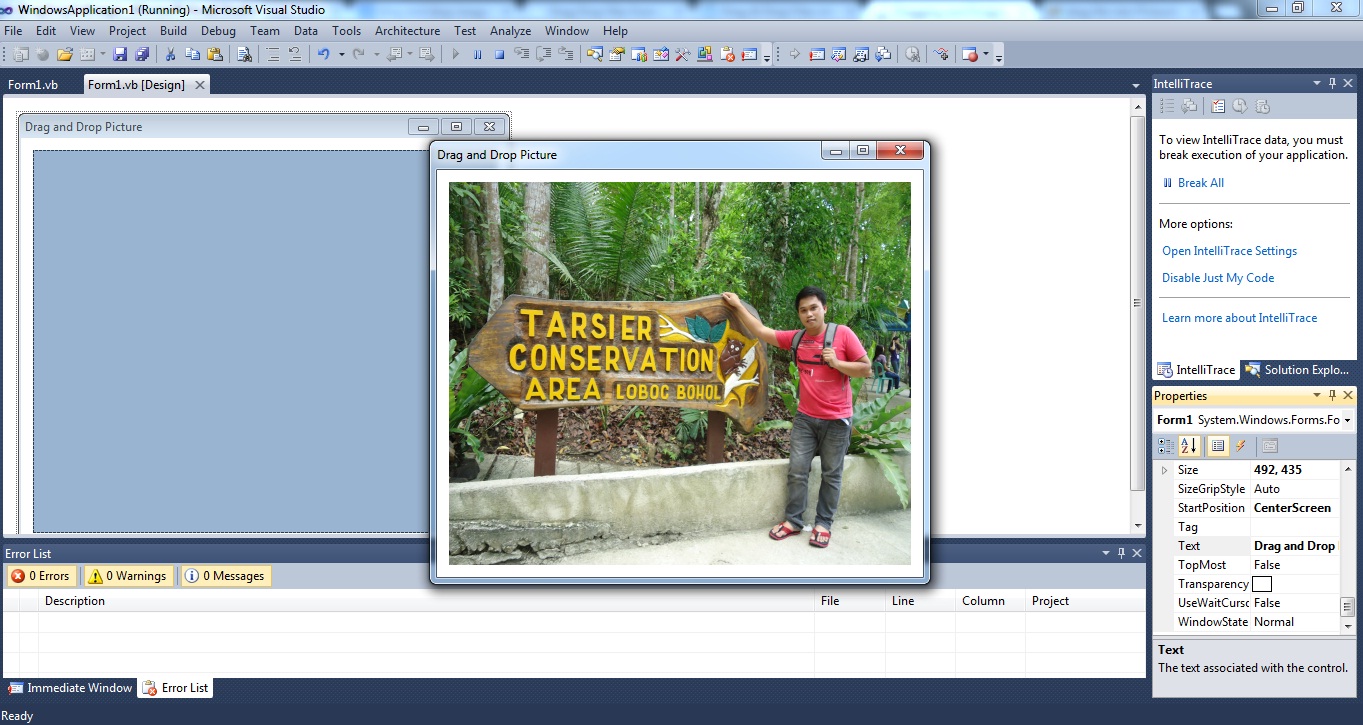
Task: Click the Open IntelliTrace Settings link
Action: point(1229,251)
